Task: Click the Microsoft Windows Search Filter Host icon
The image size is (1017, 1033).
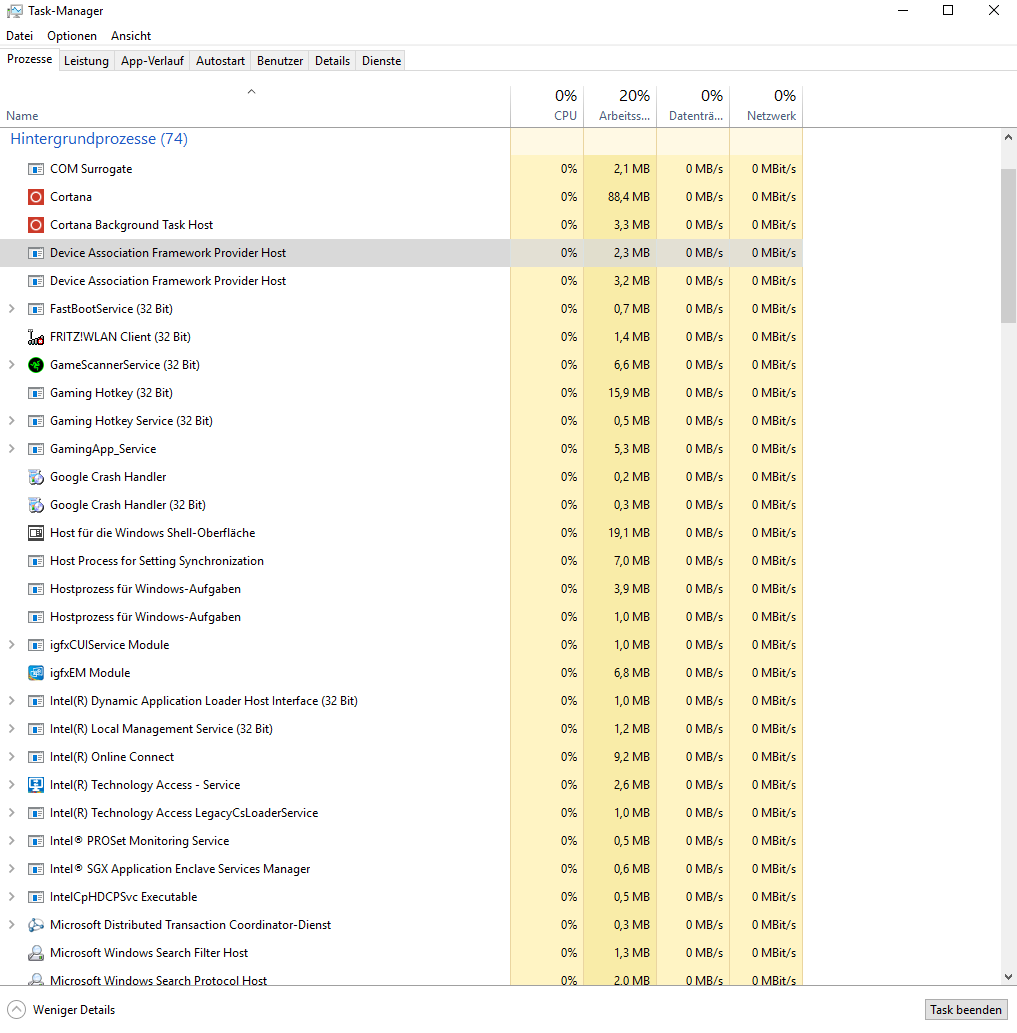Action: pyautogui.click(x=36, y=953)
